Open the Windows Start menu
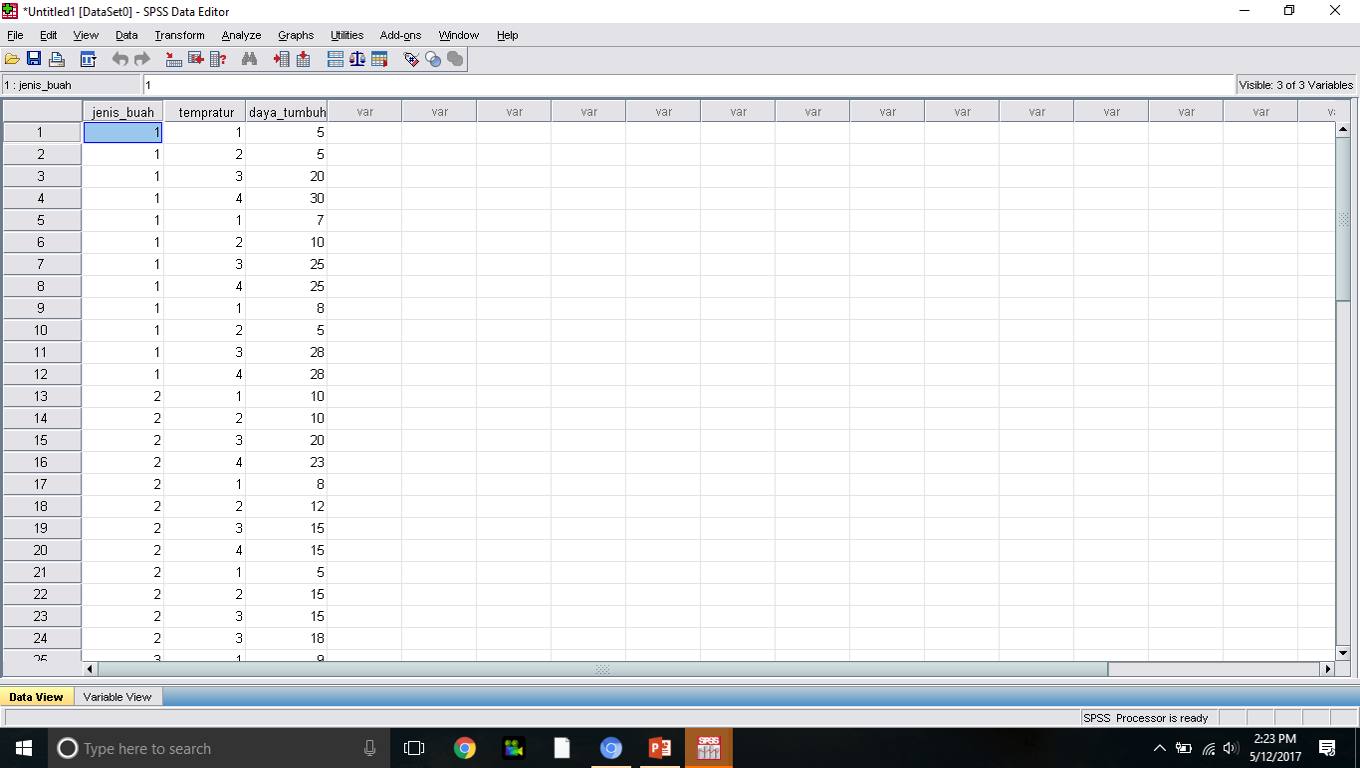The height and width of the screenshot is (768, 1360). pos(24,748)
